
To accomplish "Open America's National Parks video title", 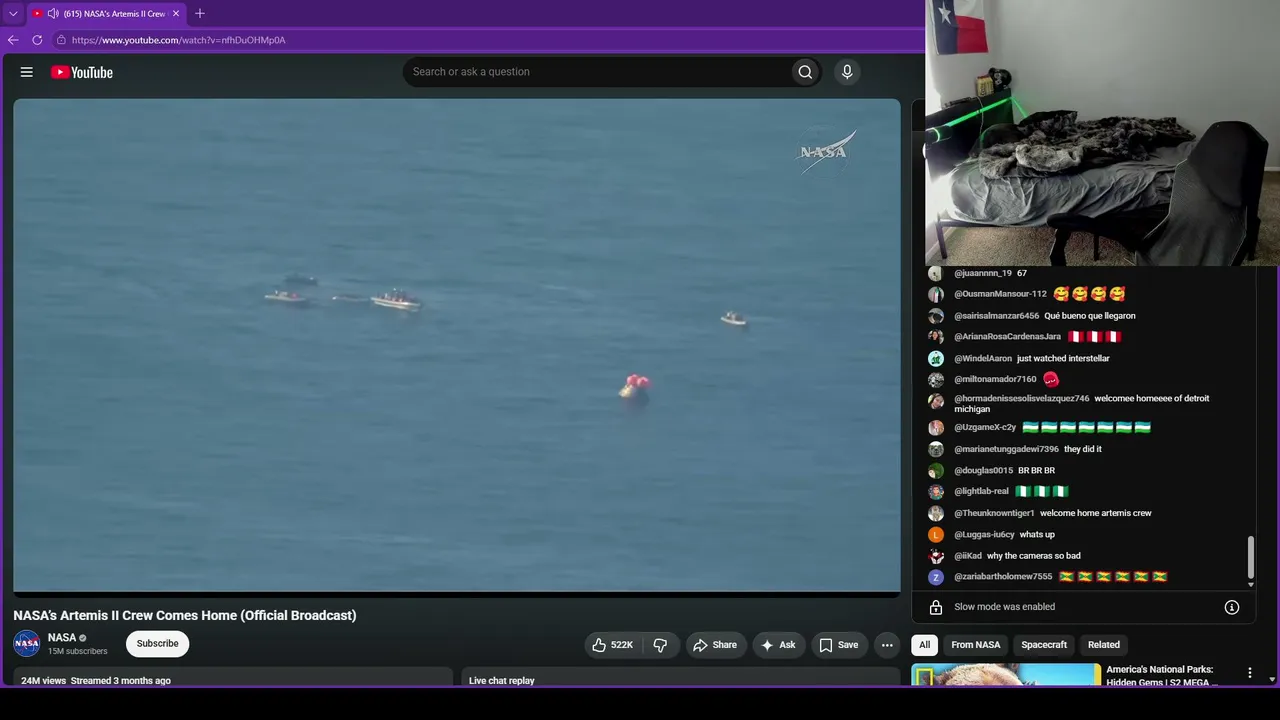I will click(x=1162, y=675).
